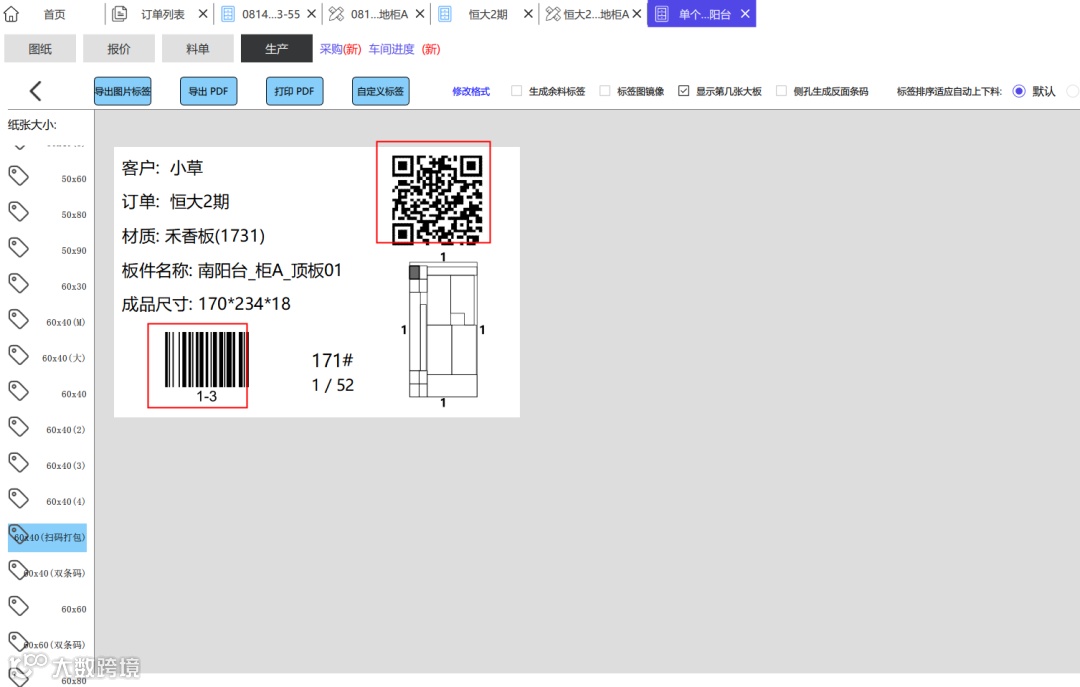Close the 订单列表 tab

pyautogui.click(x=203, y=14)
